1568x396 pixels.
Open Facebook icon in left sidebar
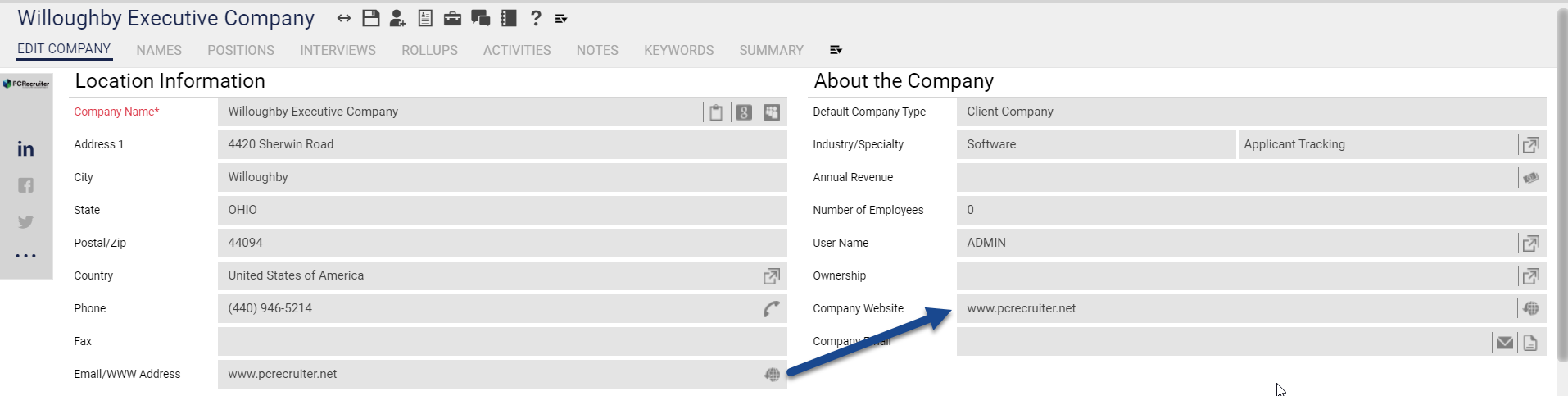tap(26, 185)
